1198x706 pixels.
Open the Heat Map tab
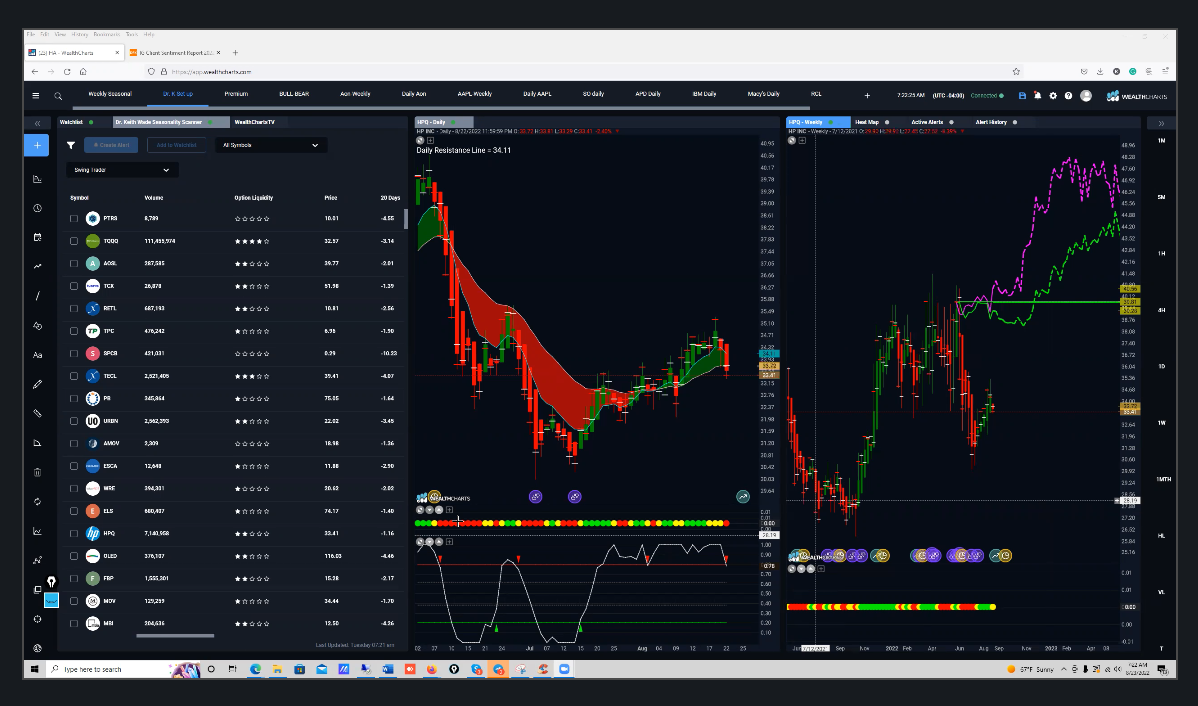(x=868, y=122)
